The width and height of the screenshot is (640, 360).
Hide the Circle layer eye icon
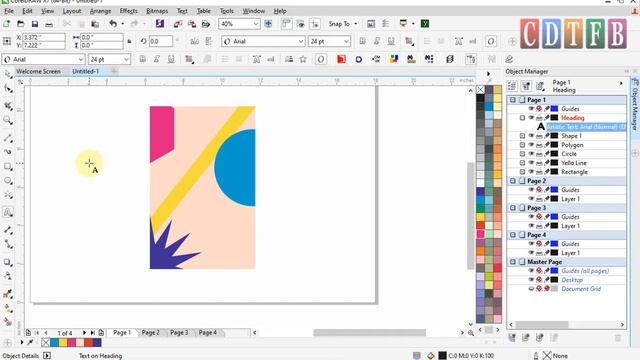point(531,153)
